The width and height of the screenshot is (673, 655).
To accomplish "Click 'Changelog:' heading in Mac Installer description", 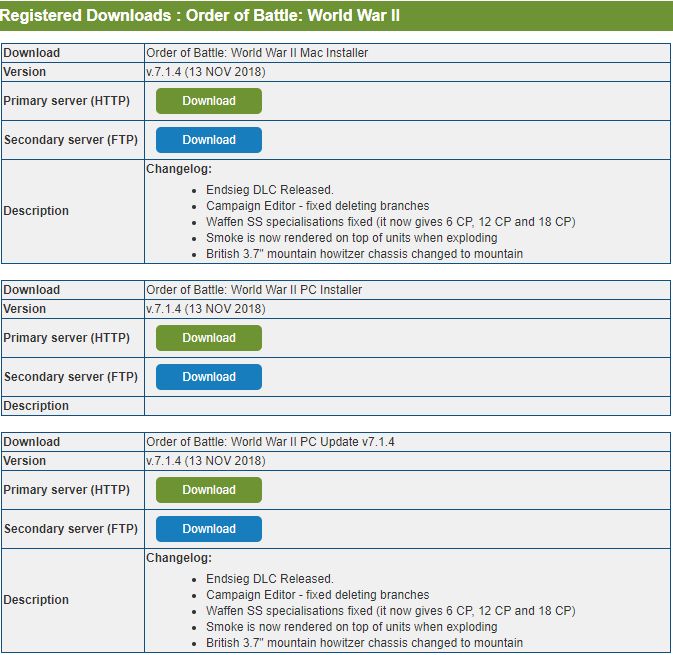I will pyautogui.click(x=179, y=169).
